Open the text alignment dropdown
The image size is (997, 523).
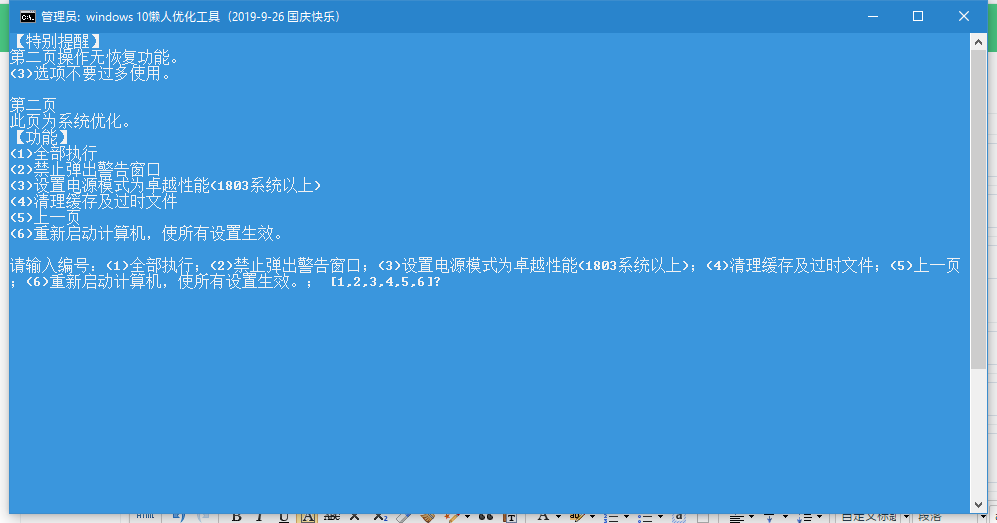(752, 517)
